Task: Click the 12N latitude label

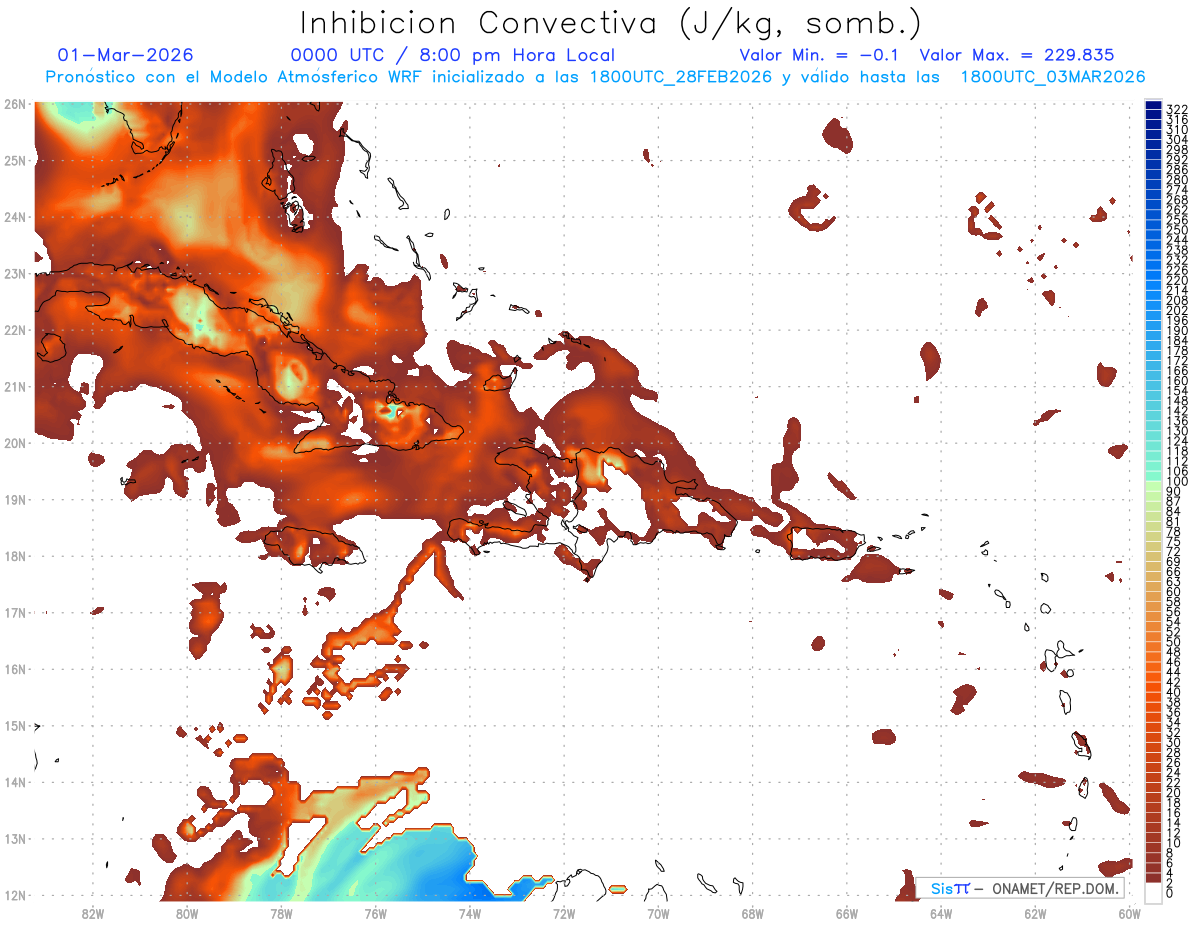Action: tap(14, 895)
